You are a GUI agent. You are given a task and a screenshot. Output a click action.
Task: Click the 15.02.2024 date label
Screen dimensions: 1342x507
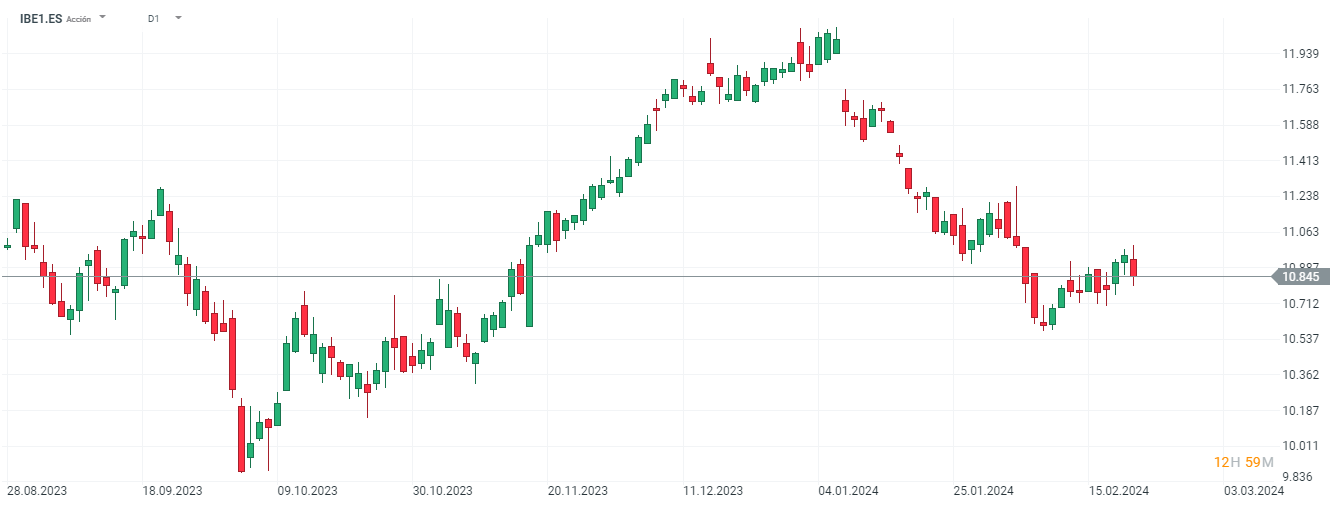pyautogui.click(x=1119, y=491)
